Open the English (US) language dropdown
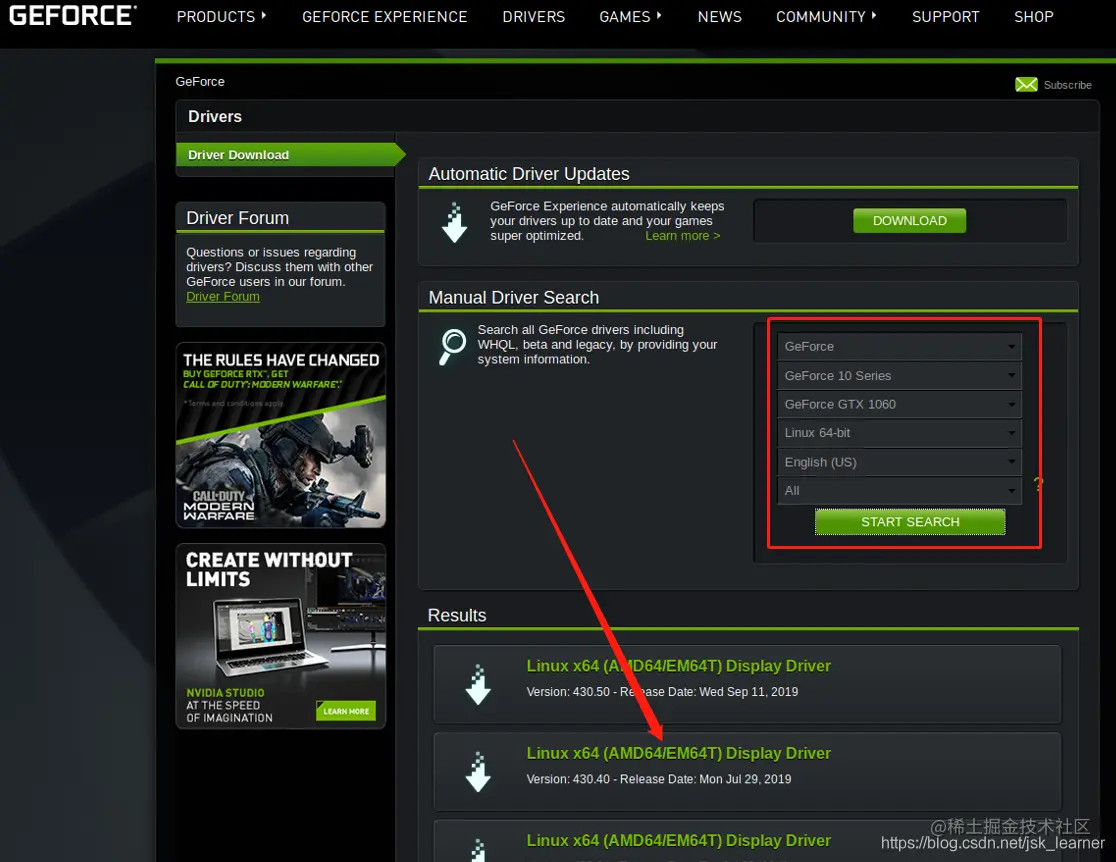The image size is (1116, 862). click(899, 462)
